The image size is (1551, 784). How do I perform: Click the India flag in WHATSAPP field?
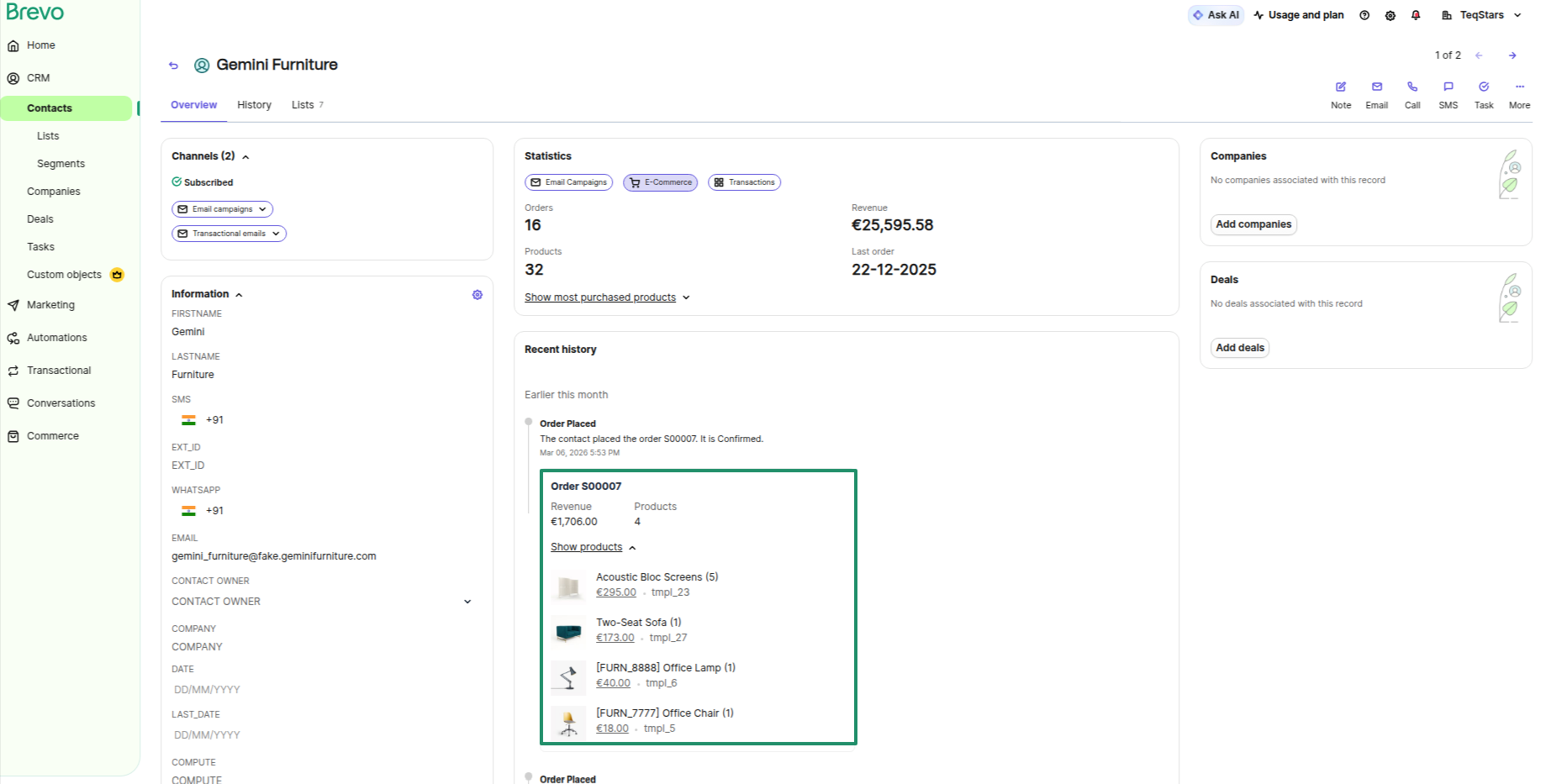pos(188,511)
